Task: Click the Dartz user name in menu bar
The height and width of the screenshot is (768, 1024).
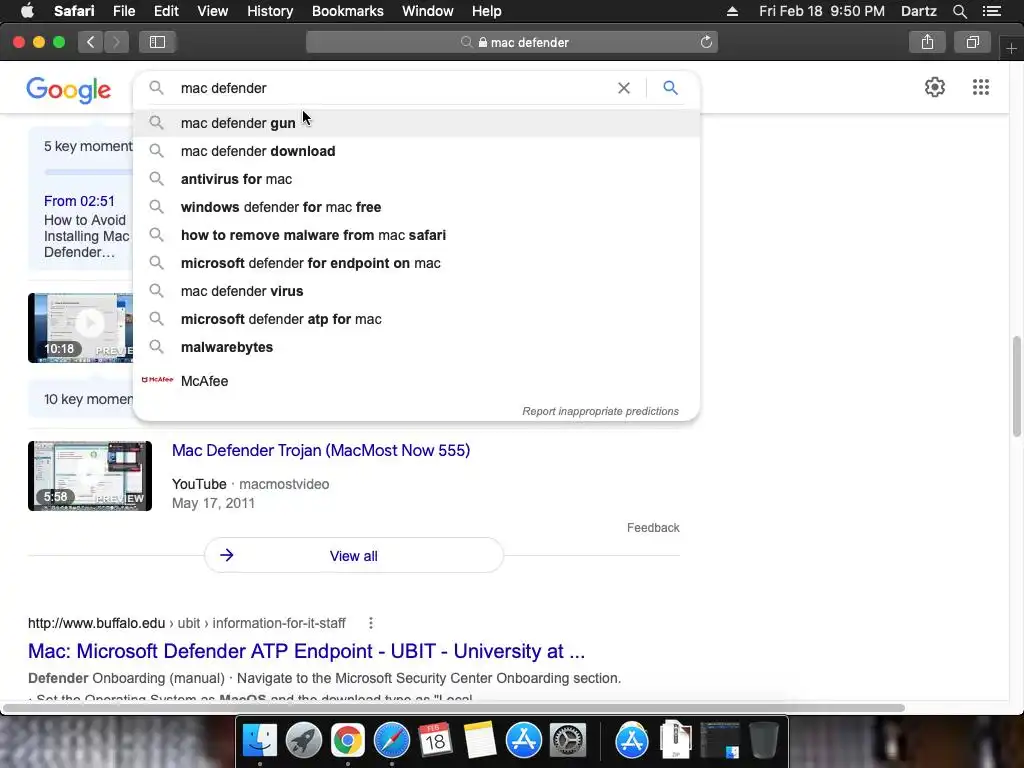Action: (x=918, y=11)
